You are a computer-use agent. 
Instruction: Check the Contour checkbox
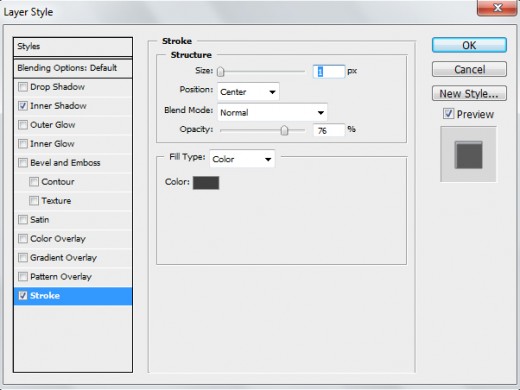[x=34, y=182]
